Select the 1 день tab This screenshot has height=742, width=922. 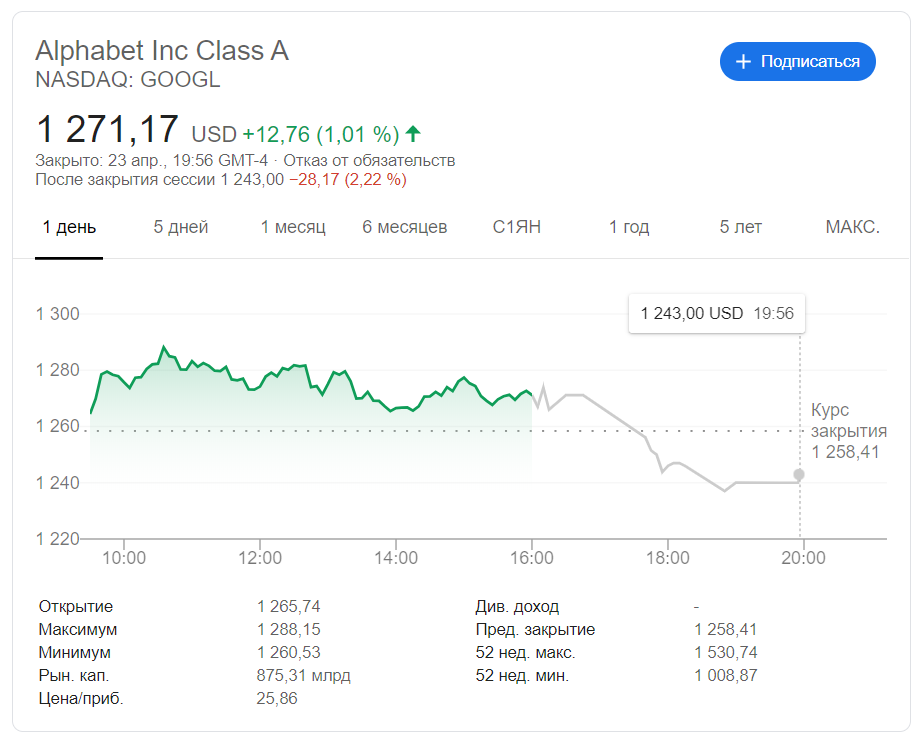[69, 227]
